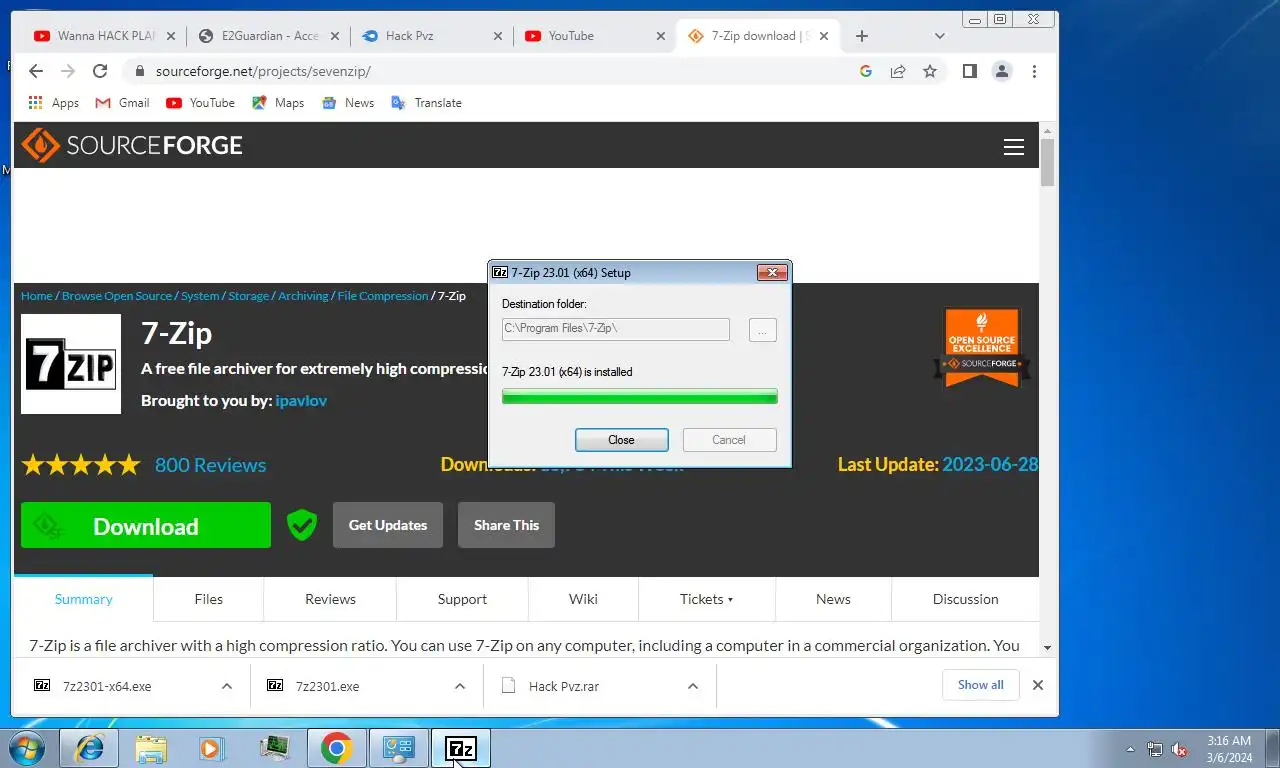The image size is (1280, 768).
Task: Open News bookmark
Action: click(x=347, y=103)
